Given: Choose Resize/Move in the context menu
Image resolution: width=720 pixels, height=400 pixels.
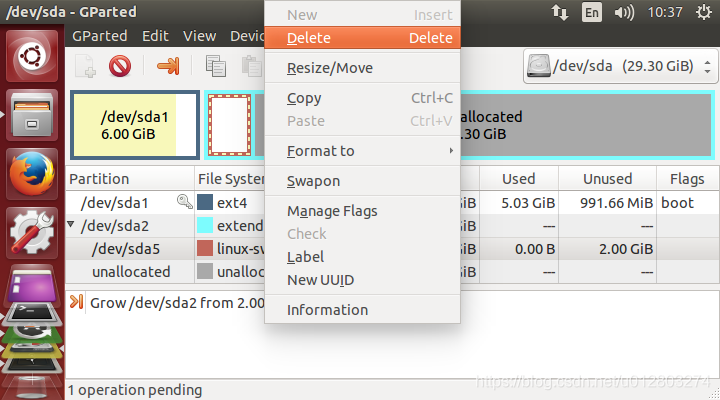Looking at the screenshot, I should tap(362, 68).
